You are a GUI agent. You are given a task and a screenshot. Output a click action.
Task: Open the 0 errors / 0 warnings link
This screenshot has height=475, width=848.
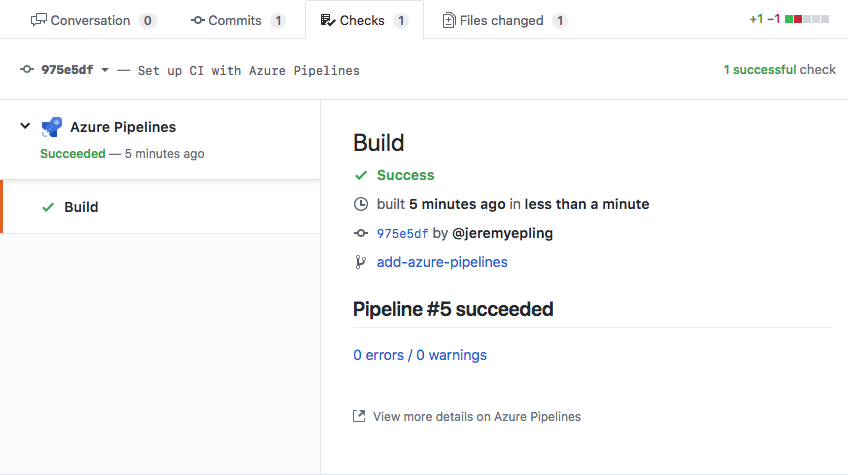click(420, 355)
